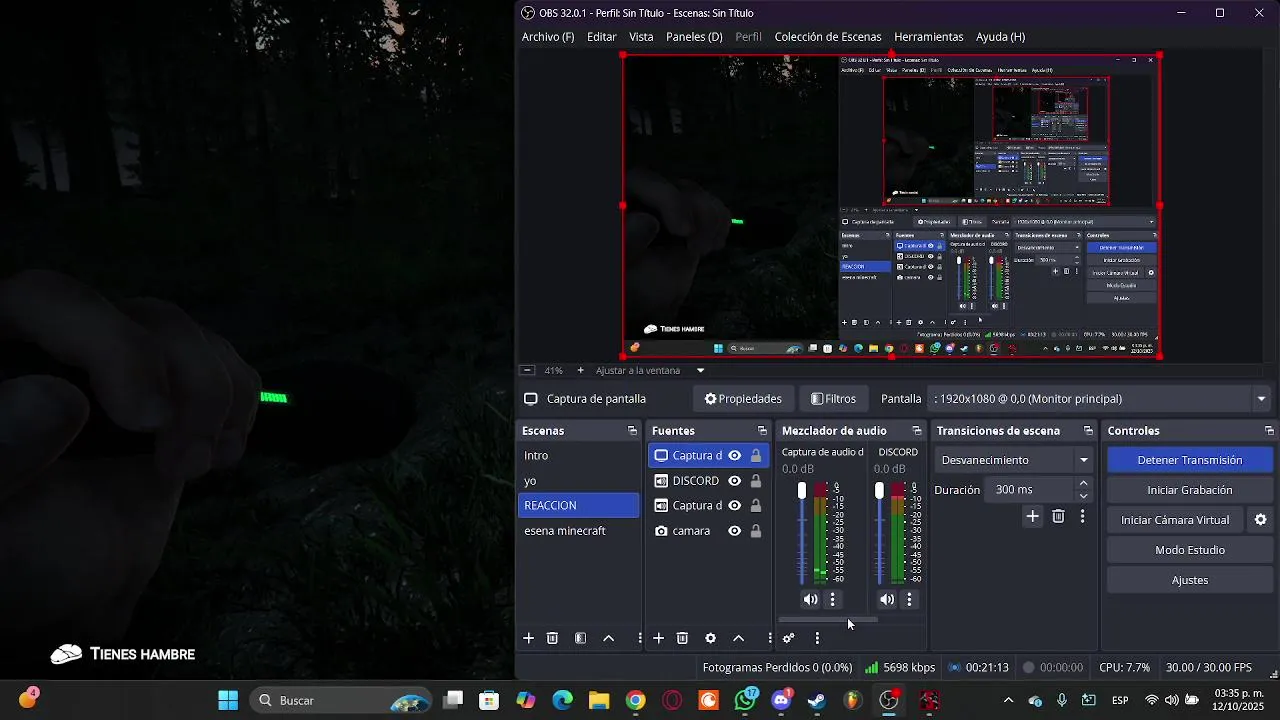Mute the Captura de audio channel
The width and height of the screenshot is (1280, 720).
810,600
